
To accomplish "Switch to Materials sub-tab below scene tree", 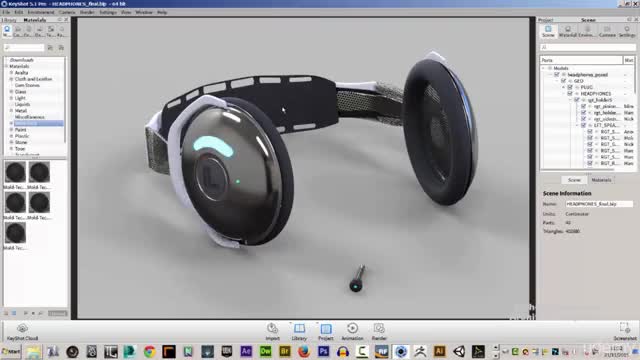I will (601, 180).
